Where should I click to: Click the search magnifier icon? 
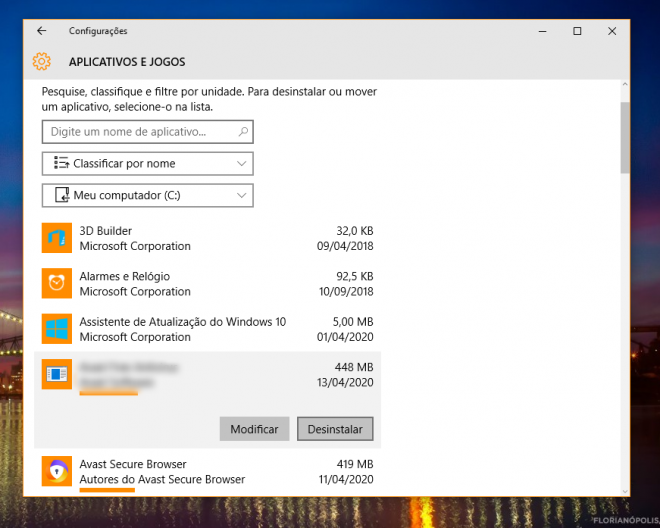click(243, 132)
